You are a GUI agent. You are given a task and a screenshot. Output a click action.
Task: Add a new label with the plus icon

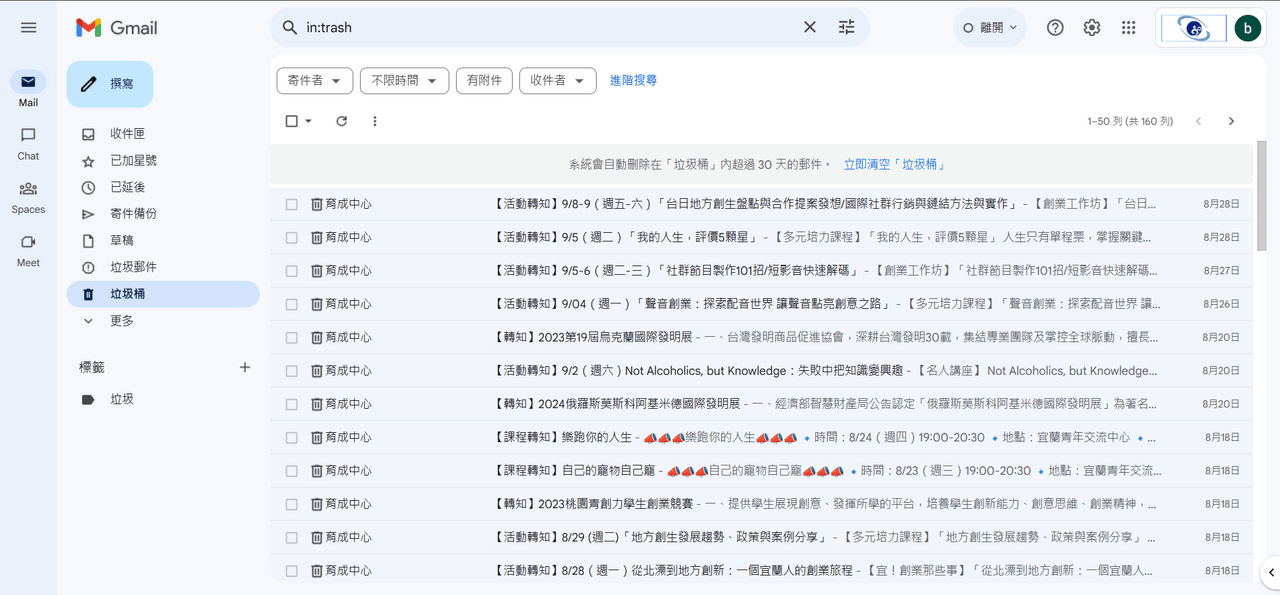tap(245, 367)
